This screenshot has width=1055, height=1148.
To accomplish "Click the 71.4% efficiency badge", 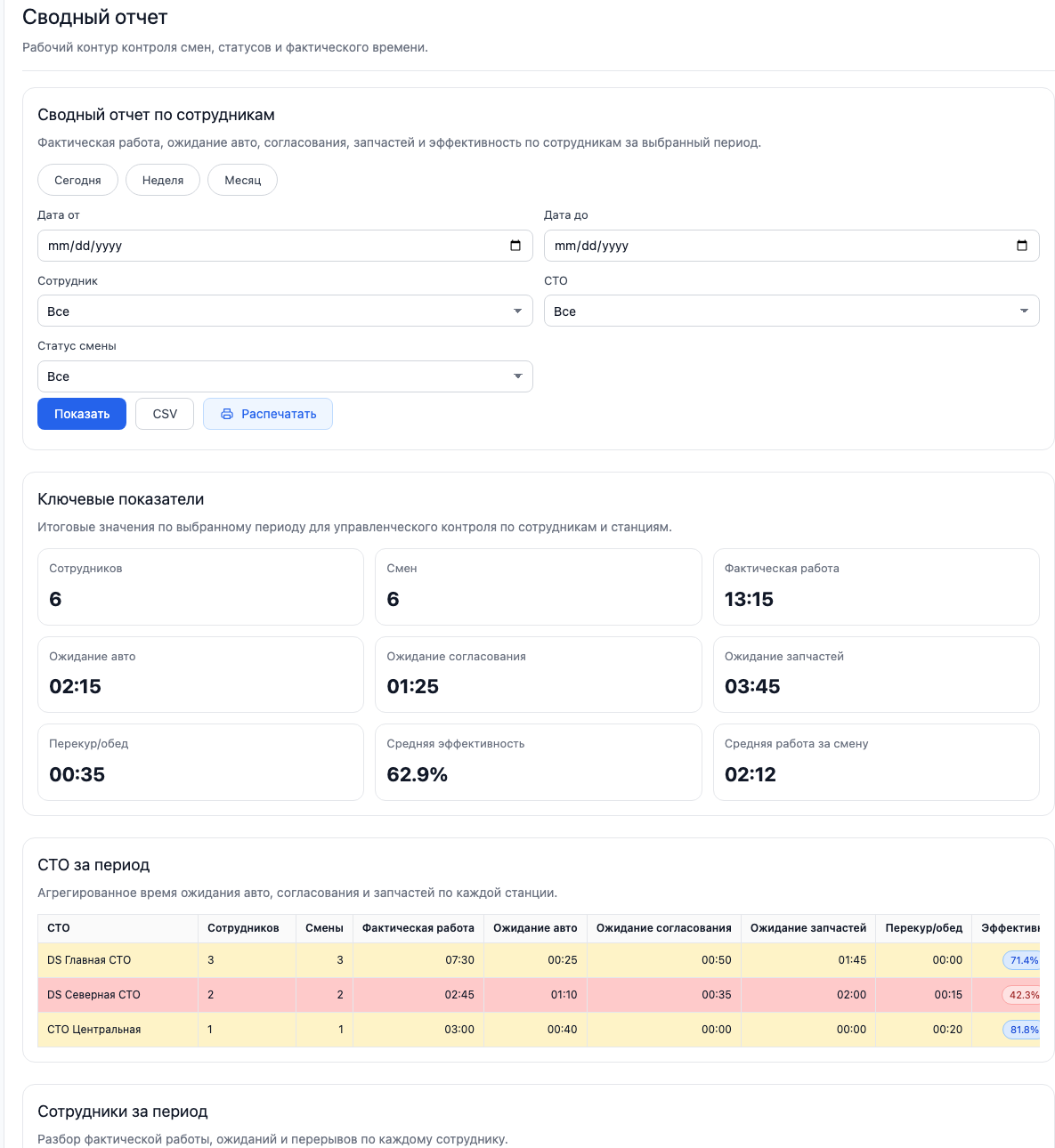I will [1022, 960].
